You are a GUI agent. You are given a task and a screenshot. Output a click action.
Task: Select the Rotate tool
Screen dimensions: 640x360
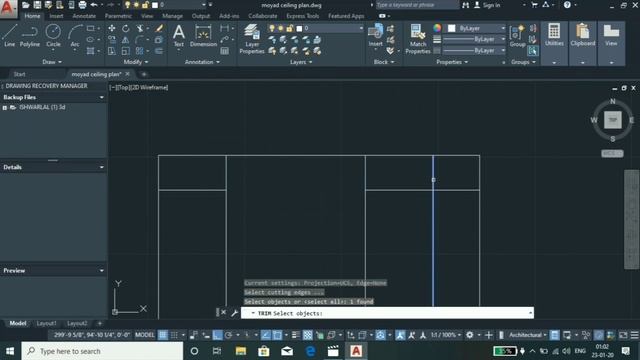click(125, 28)
